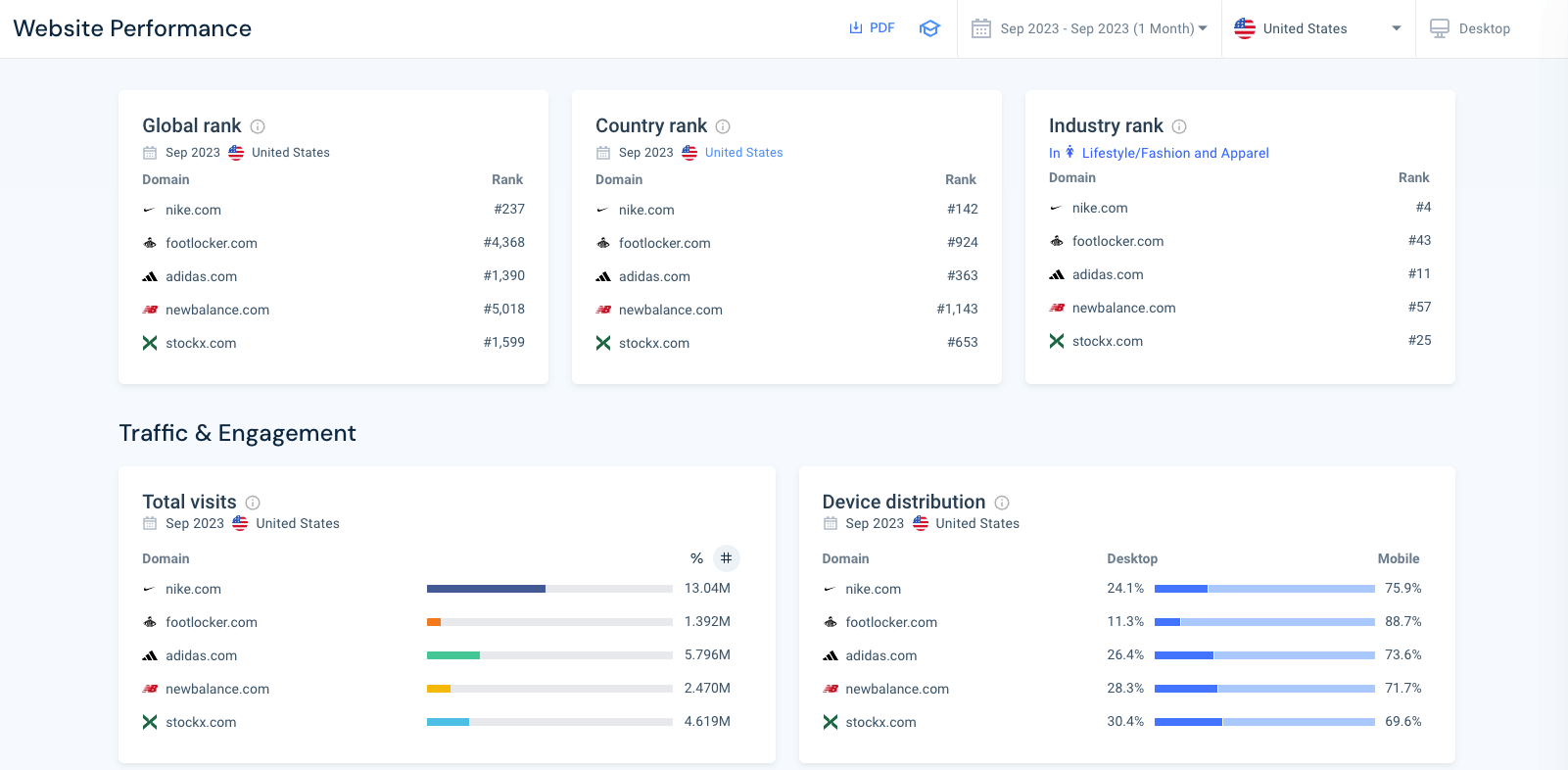Click the #1,143 country rank for newbalance.com
The width and height of the screenshot is (1568, 770).
coord(957,309)
